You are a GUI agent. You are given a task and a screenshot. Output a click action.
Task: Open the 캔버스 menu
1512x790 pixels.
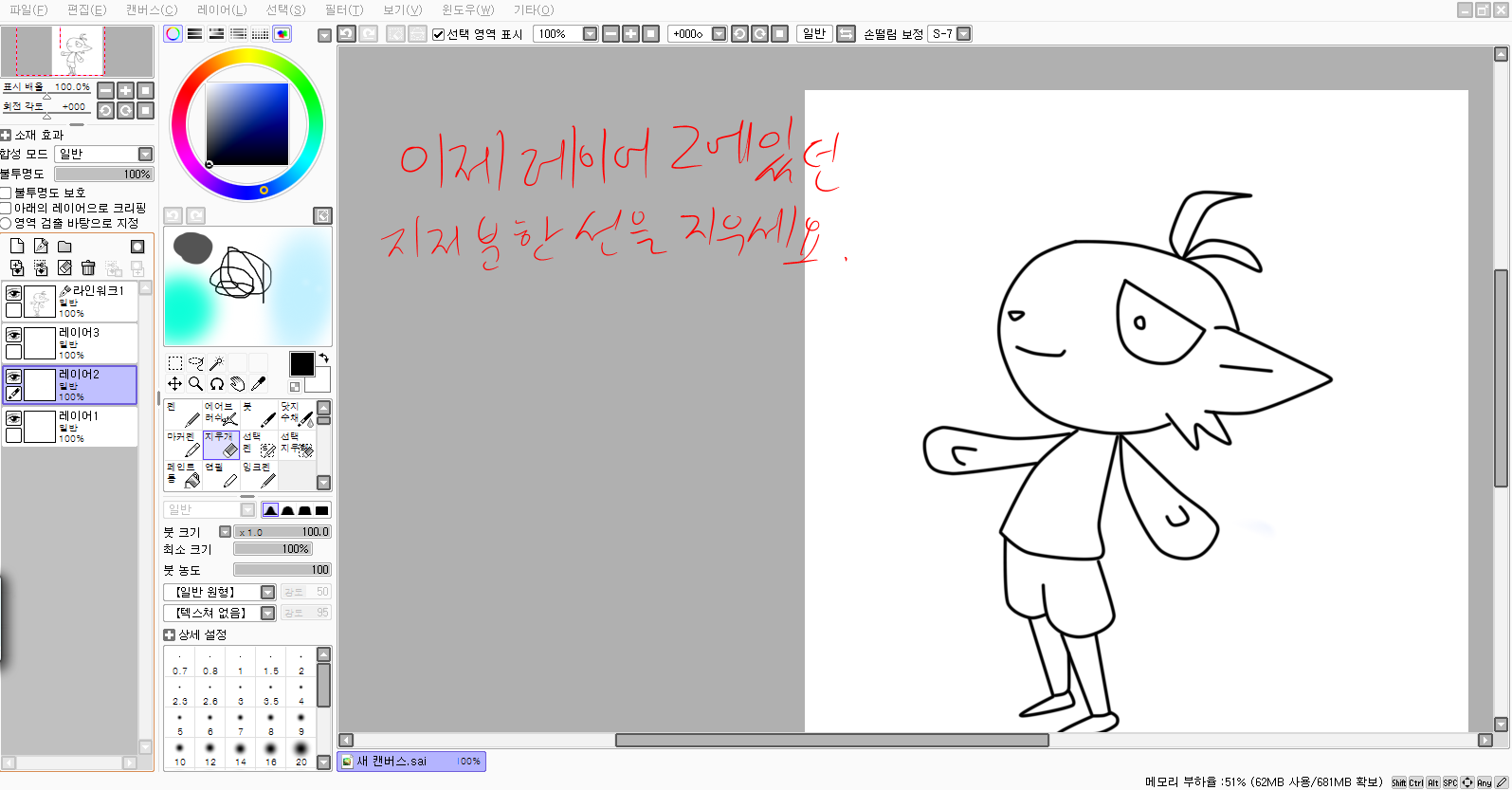coord(152,9)
